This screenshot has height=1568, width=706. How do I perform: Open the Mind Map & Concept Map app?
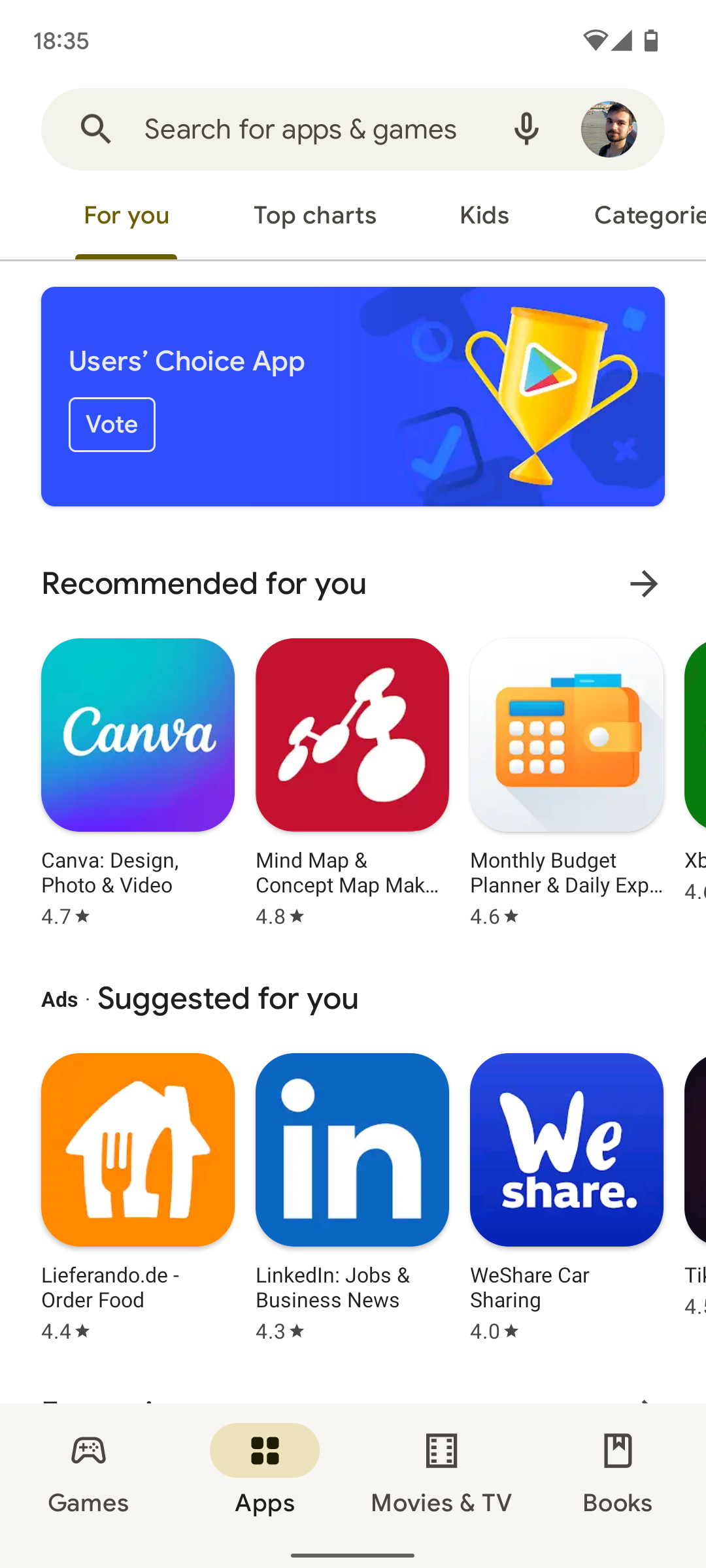pos(352,734)
